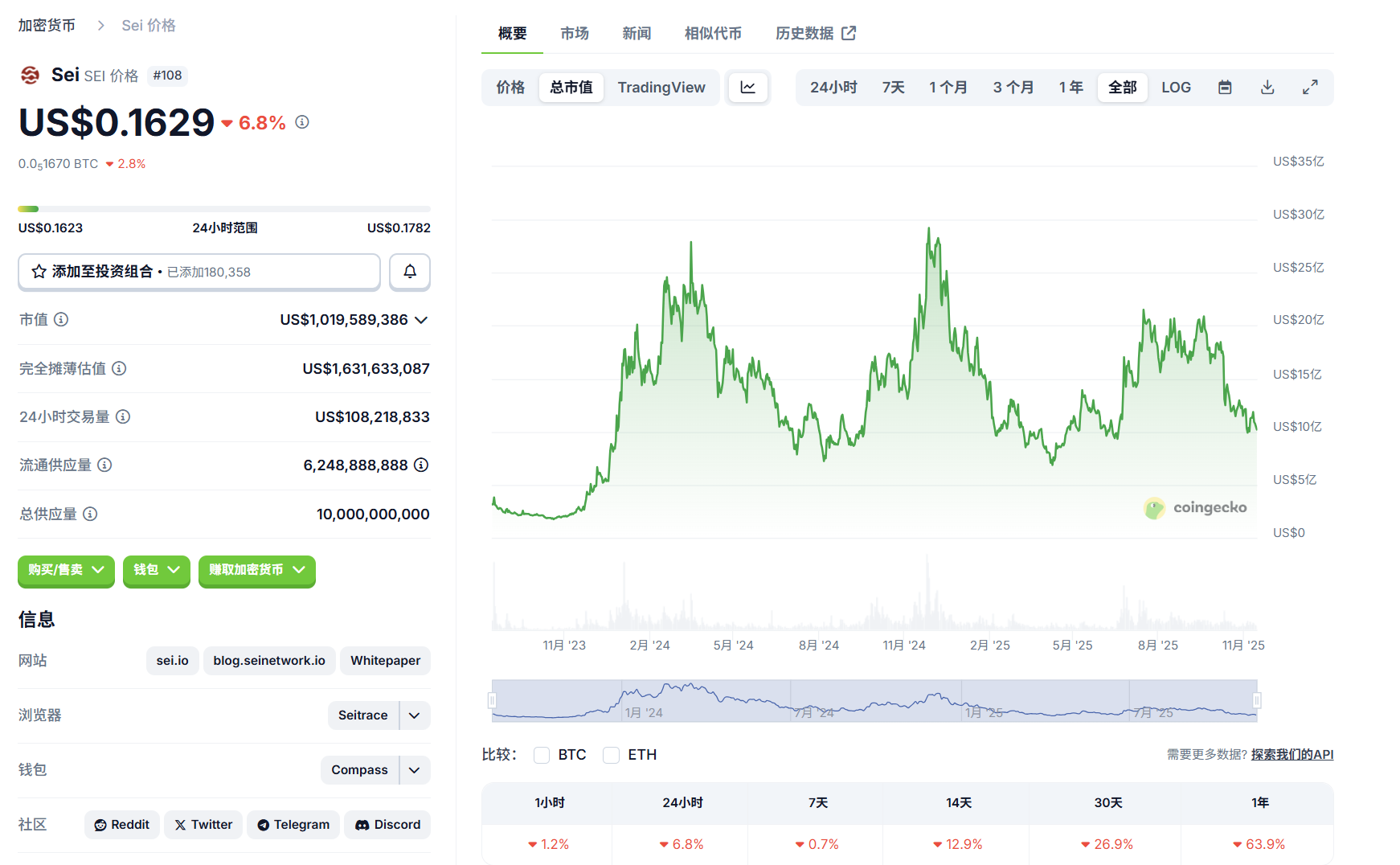Open the line chart type icon

pyautogui.click(x=748, y=88)
